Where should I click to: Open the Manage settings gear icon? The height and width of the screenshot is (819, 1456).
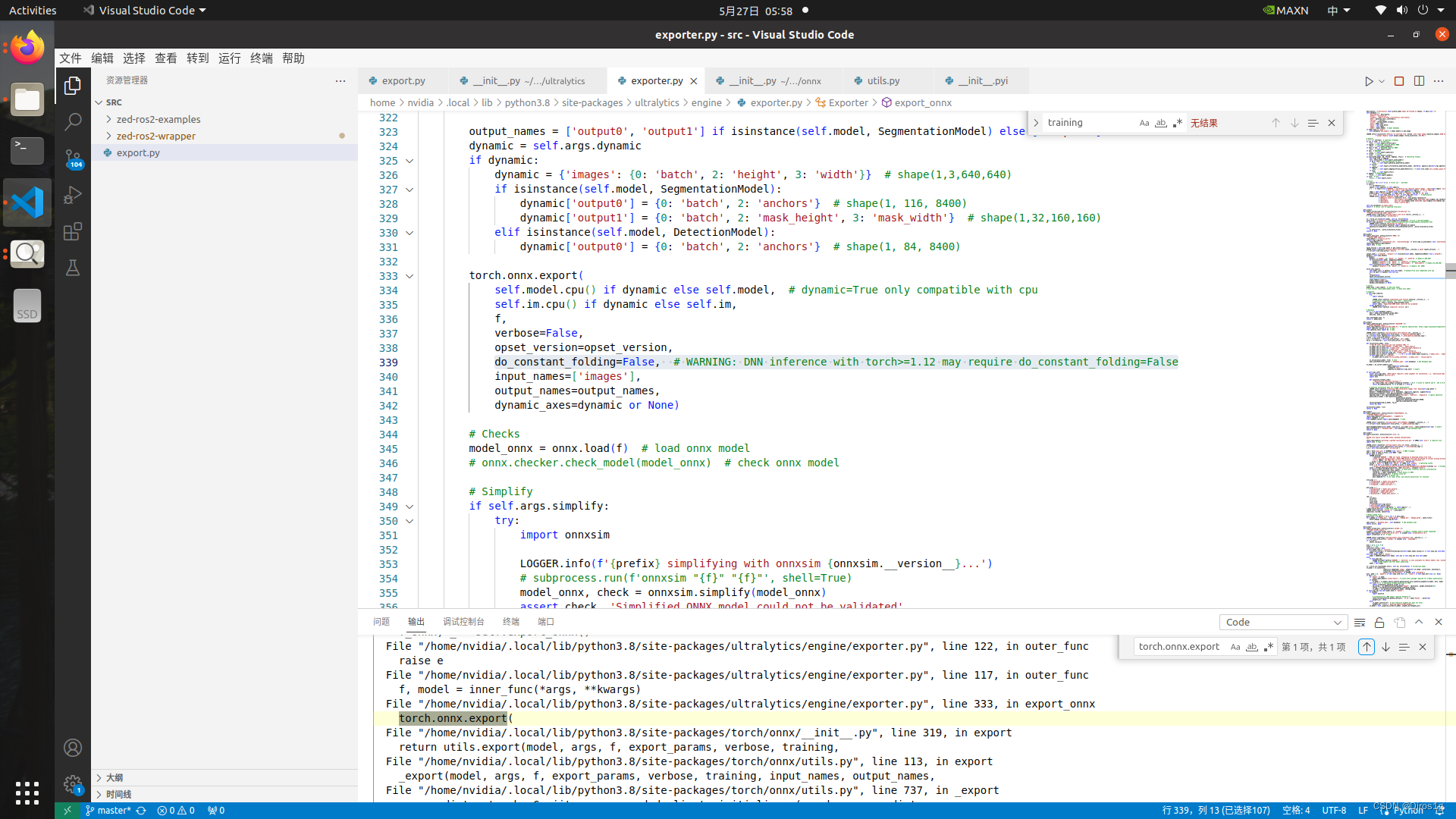(73, 784)
